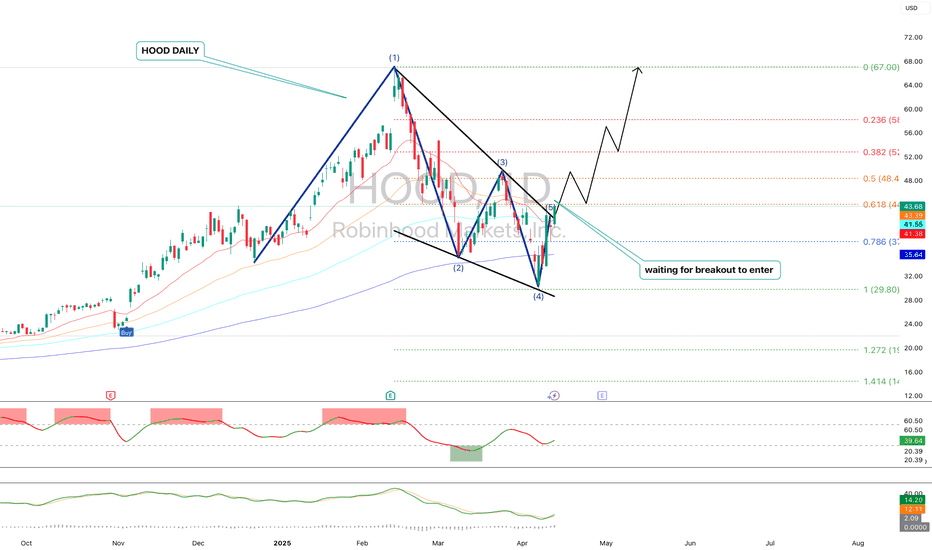Click the Mar label on time axis
Image resolution: width=932 pixels, height=550 pixels.
coord(438,543)
